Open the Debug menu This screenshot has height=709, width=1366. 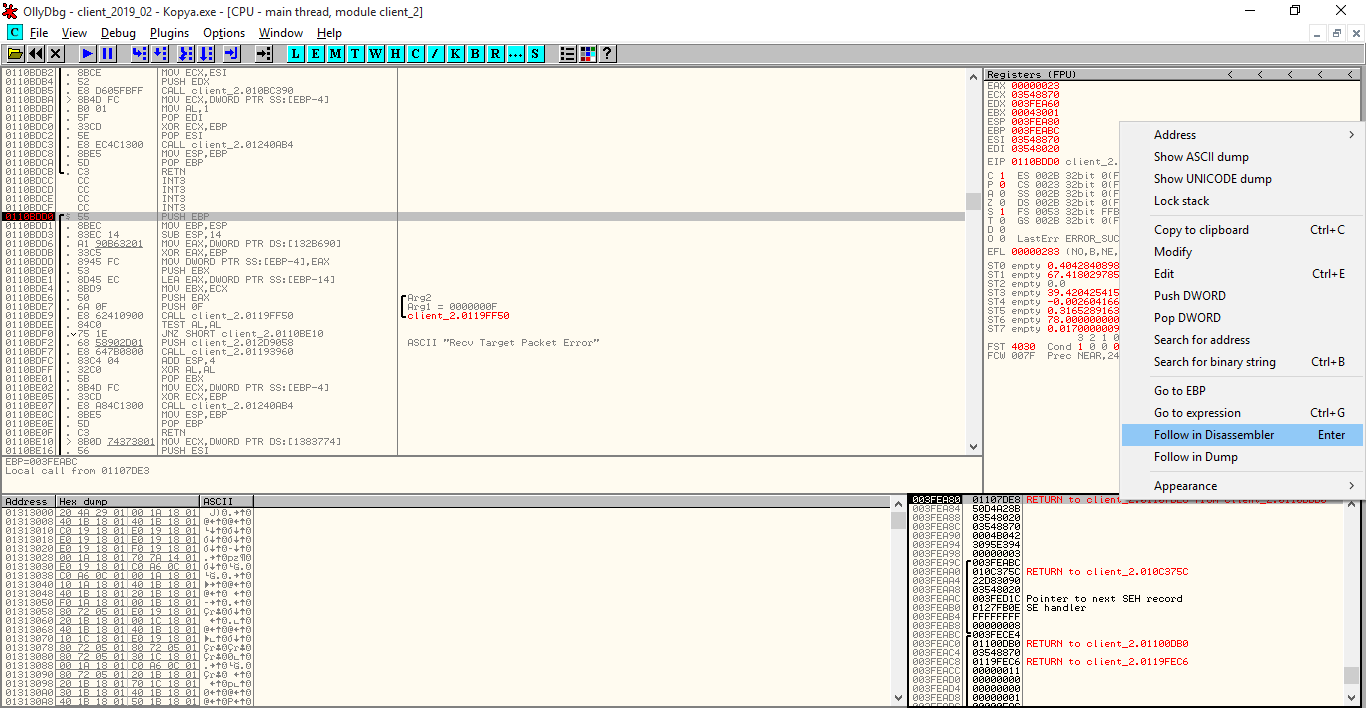coord(118,33)
